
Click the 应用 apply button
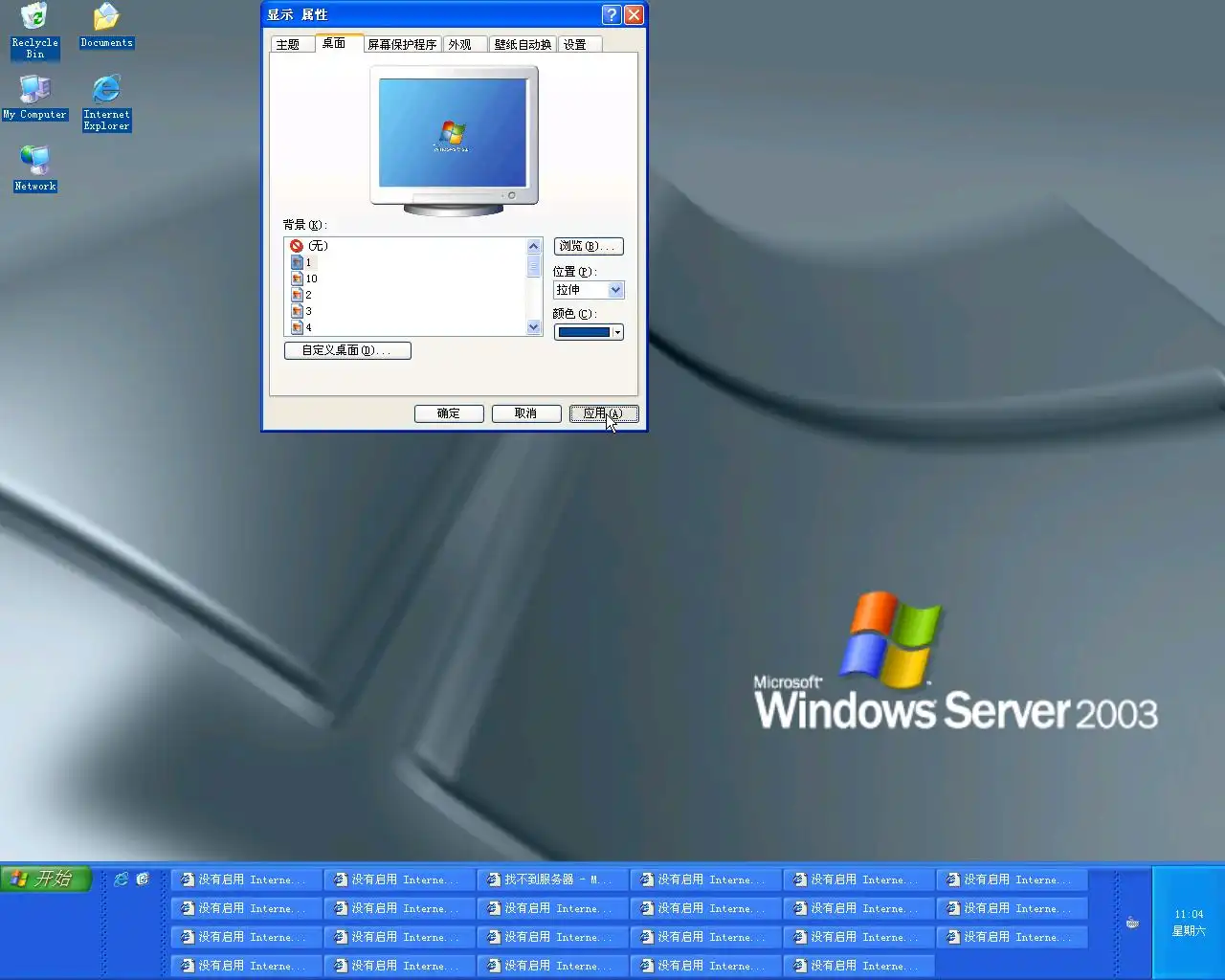[604, 413]
